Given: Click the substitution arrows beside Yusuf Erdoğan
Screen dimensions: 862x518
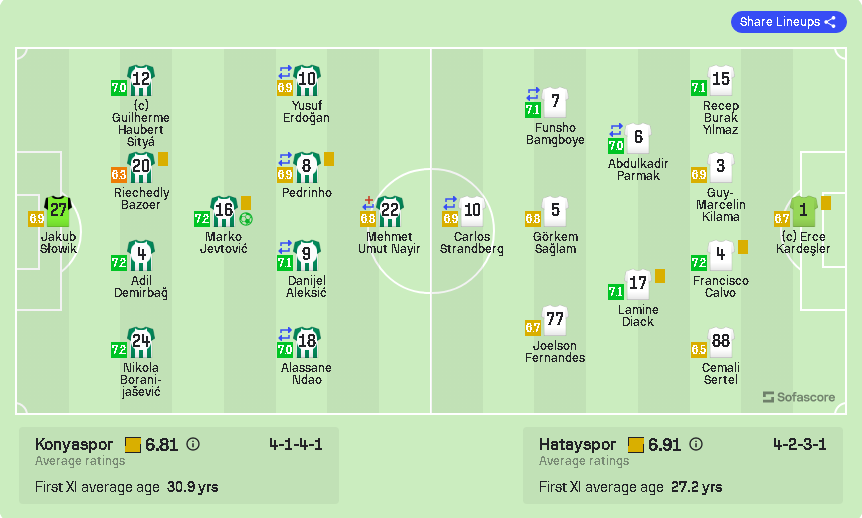Looking at the screenshot, I should click(x=285, y=72).
